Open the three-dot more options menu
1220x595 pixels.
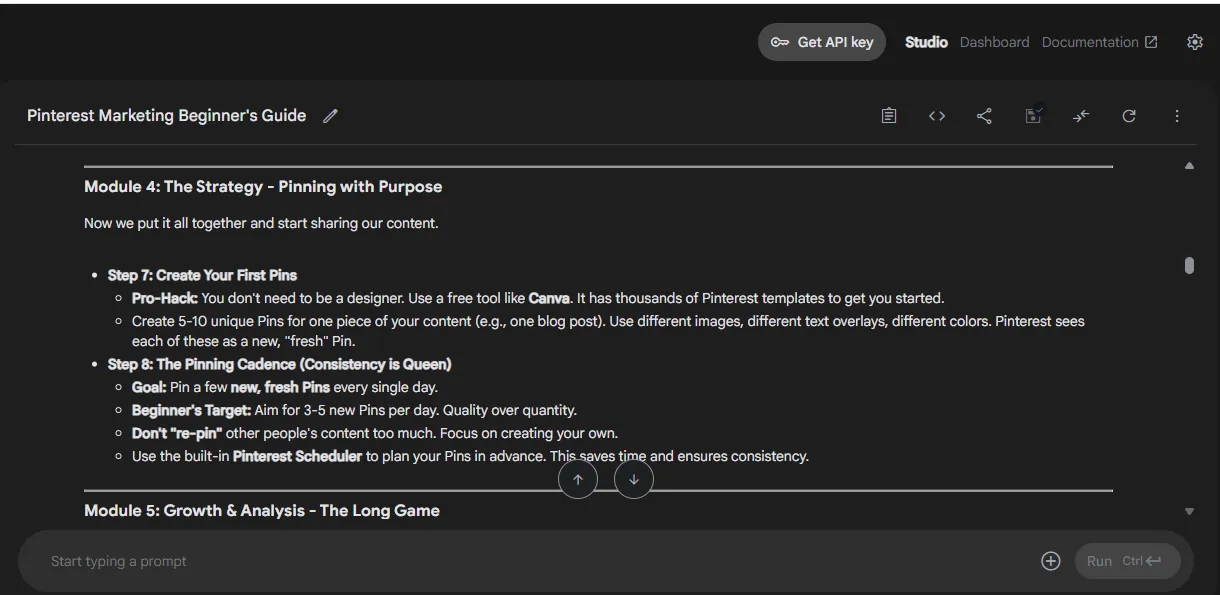click(1177, 116)
